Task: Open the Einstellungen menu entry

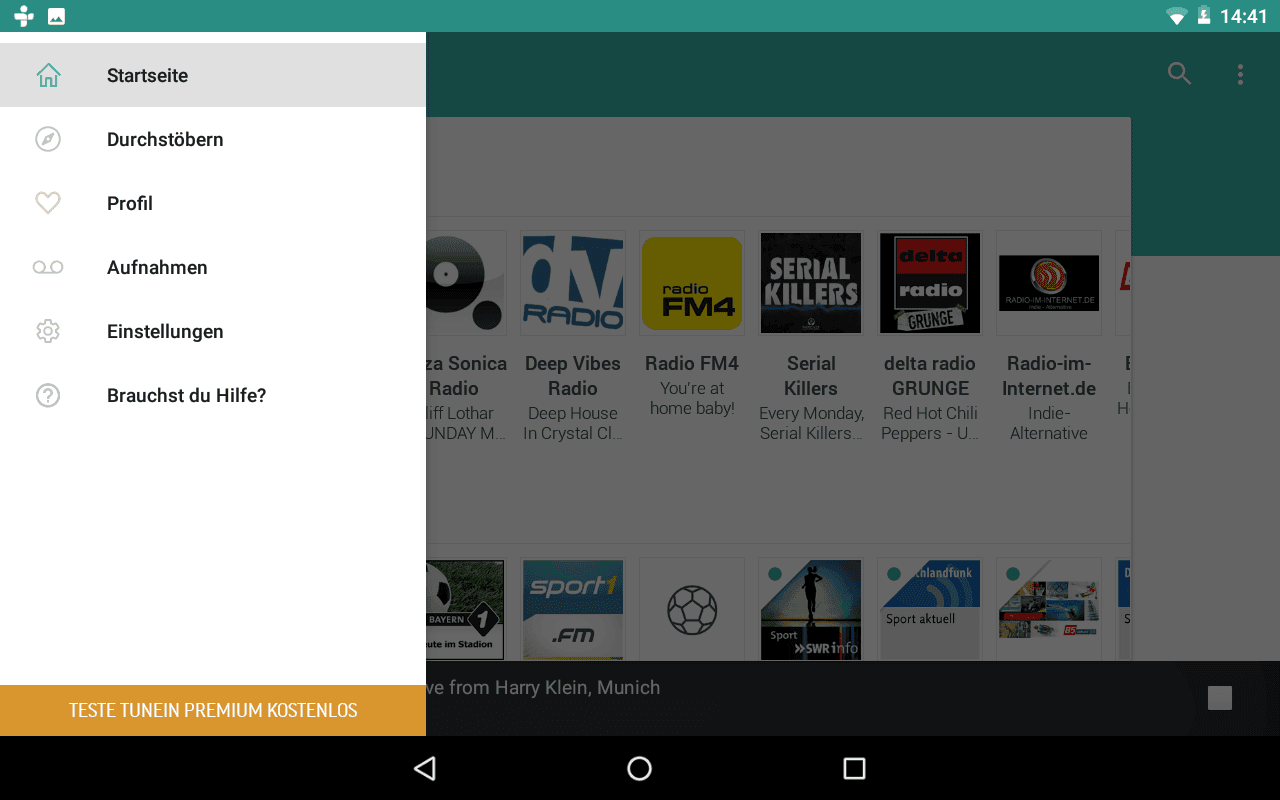Action: (213, 331)
